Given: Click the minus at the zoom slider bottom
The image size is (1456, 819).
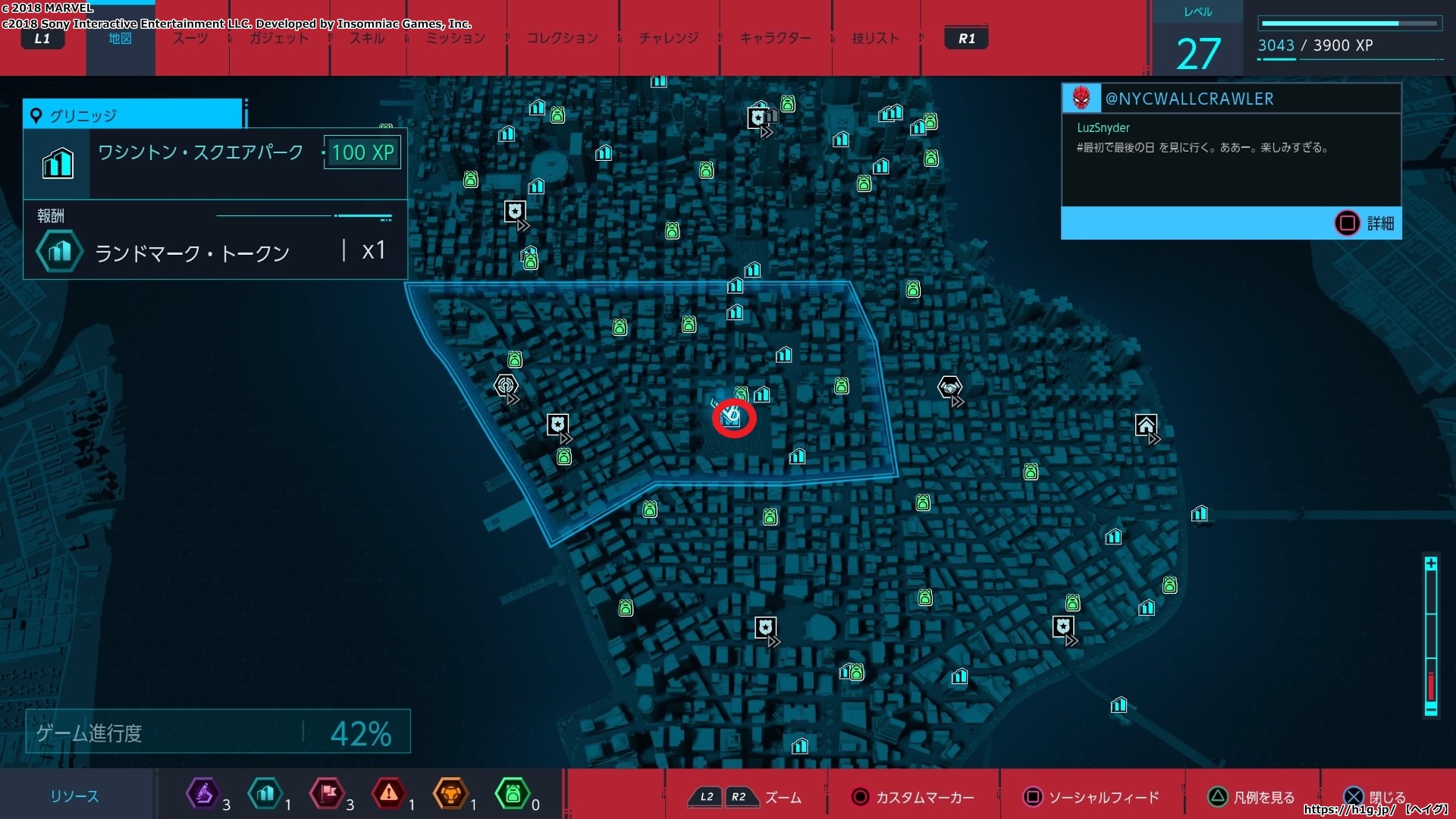Looking at the screenshot, I should coord(1431,709).
